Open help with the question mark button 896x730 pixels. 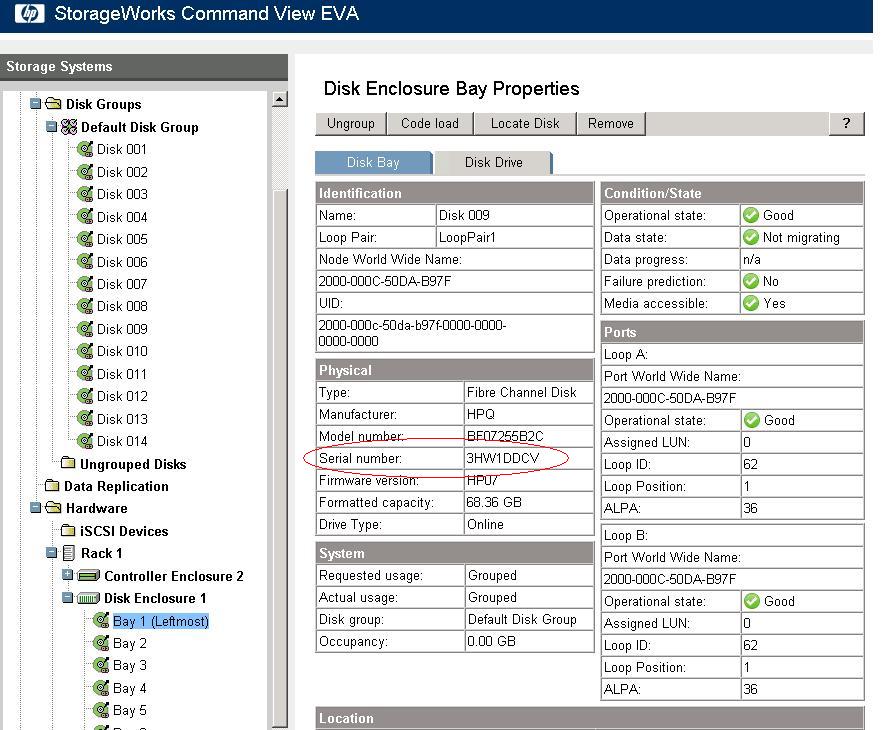[x=846, y=123]
